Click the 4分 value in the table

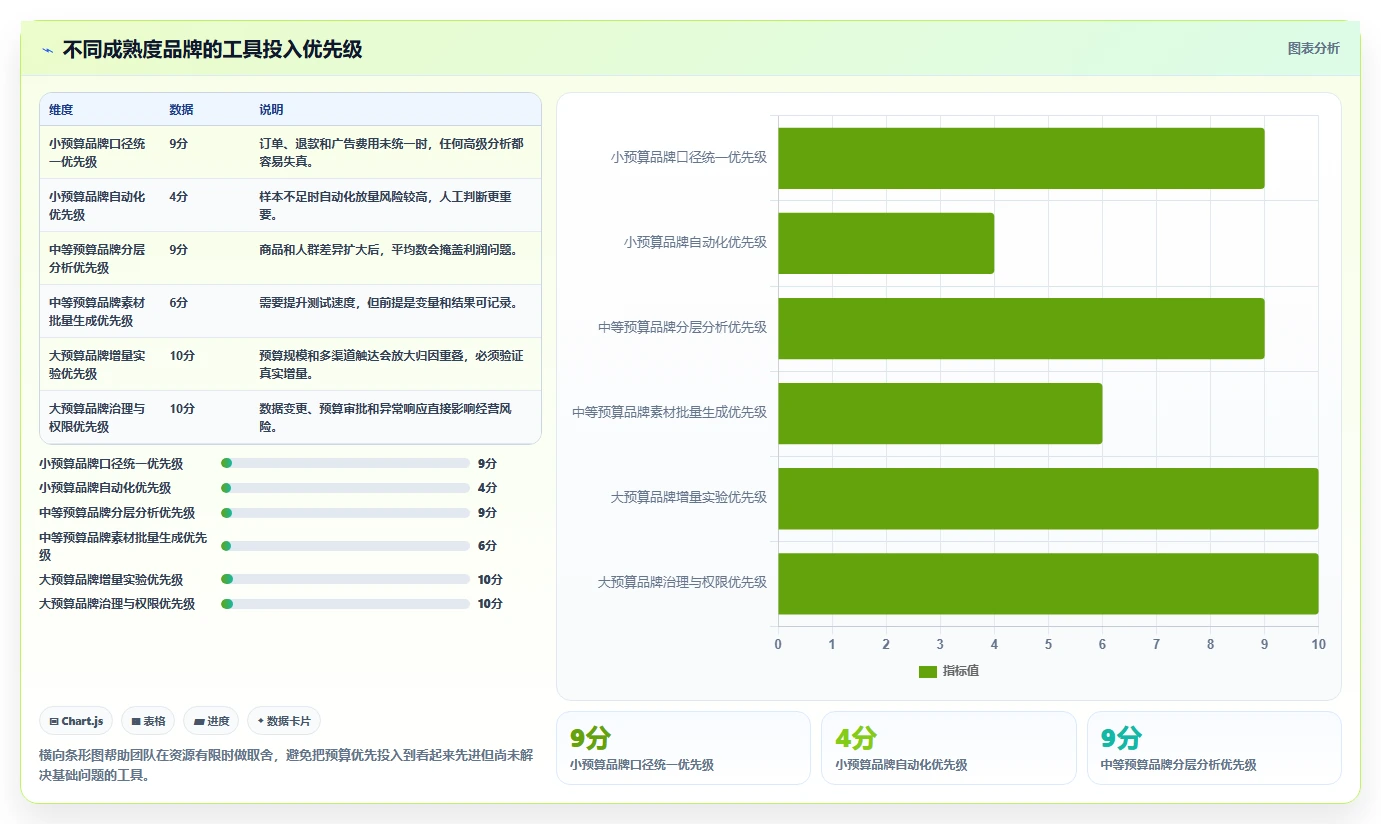point(179,197)
